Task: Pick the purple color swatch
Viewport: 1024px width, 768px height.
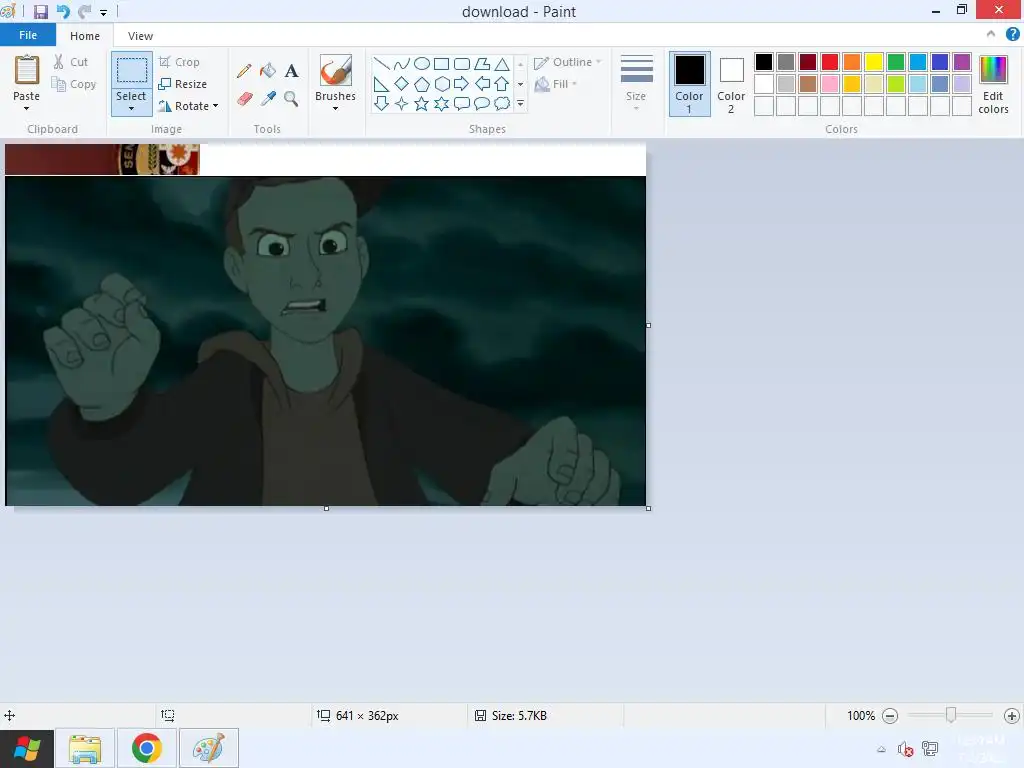Action: pyautogui.click(x=962, y=62)
